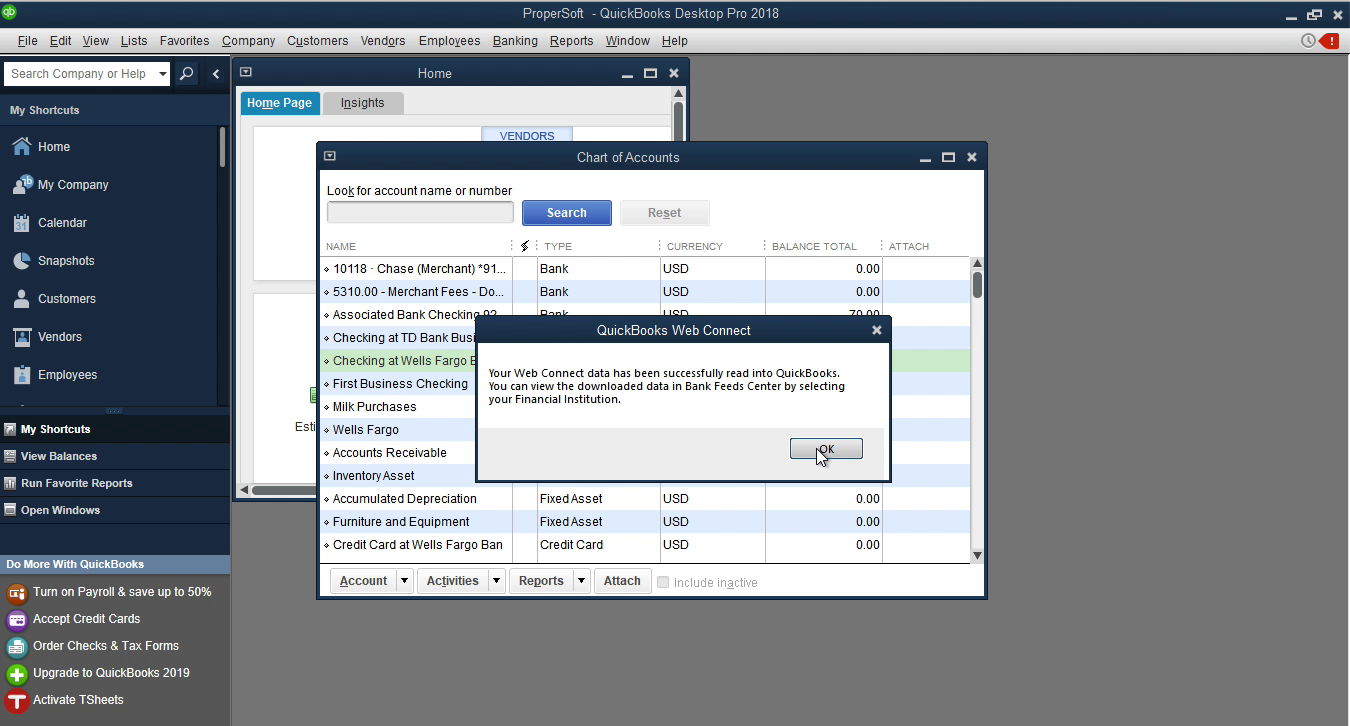Click Activate TSheets
The height and width of the screenshot is (726, 1350).
point(78,700)
